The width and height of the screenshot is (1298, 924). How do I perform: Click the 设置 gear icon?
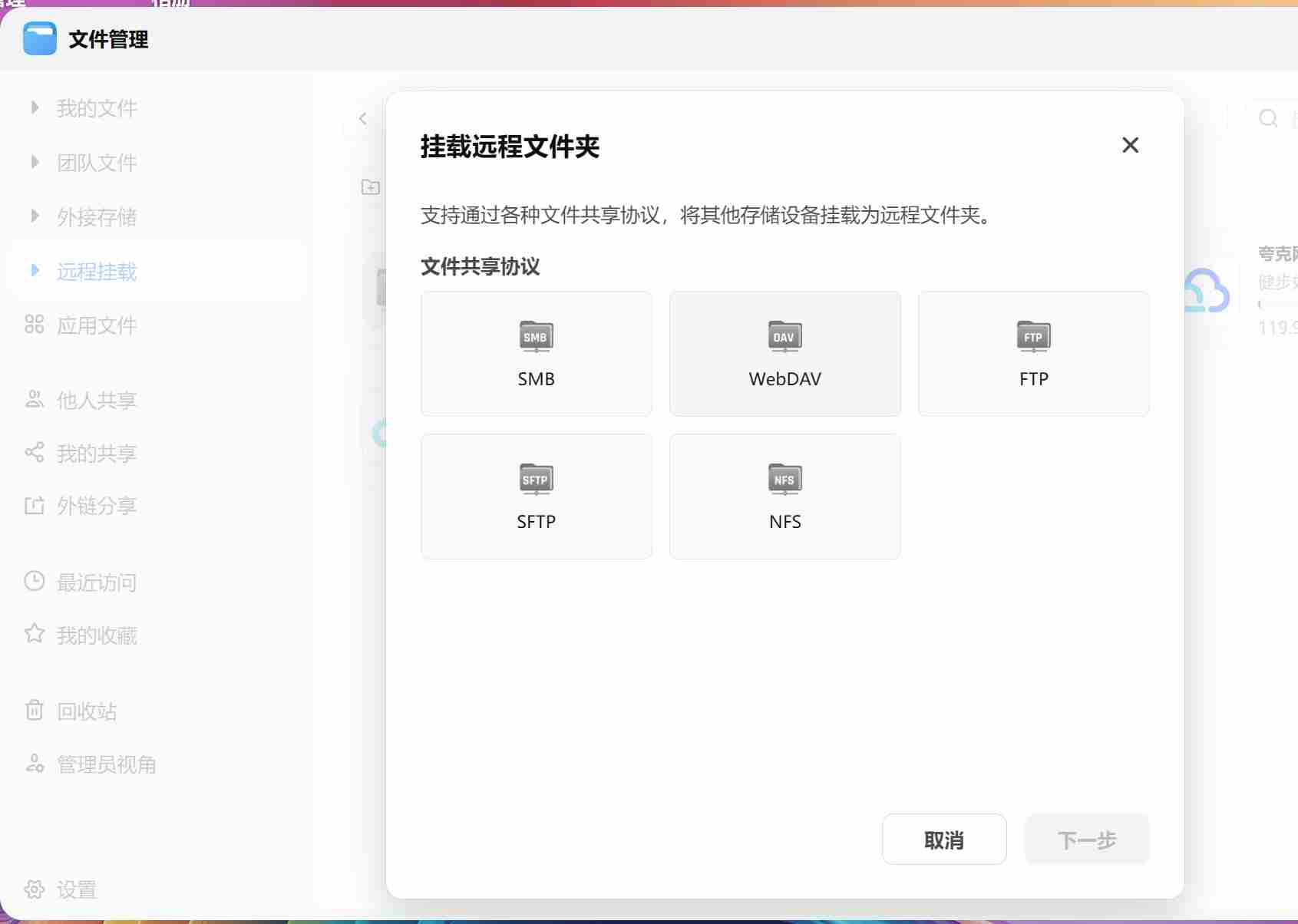tap(35, 889)
